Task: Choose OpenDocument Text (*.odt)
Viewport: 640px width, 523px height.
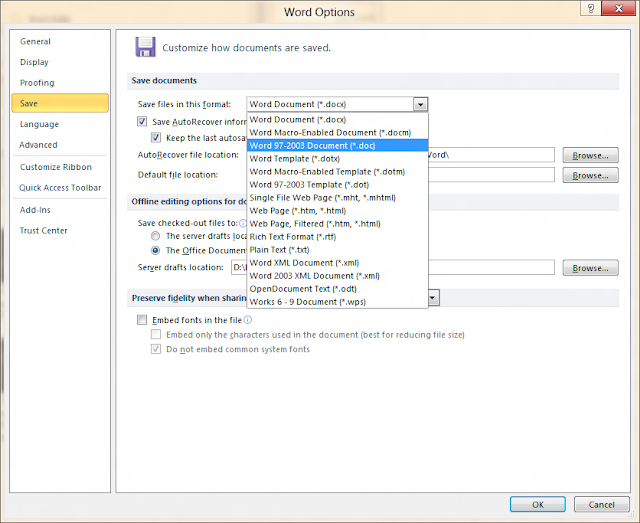Action: point(338,289)
